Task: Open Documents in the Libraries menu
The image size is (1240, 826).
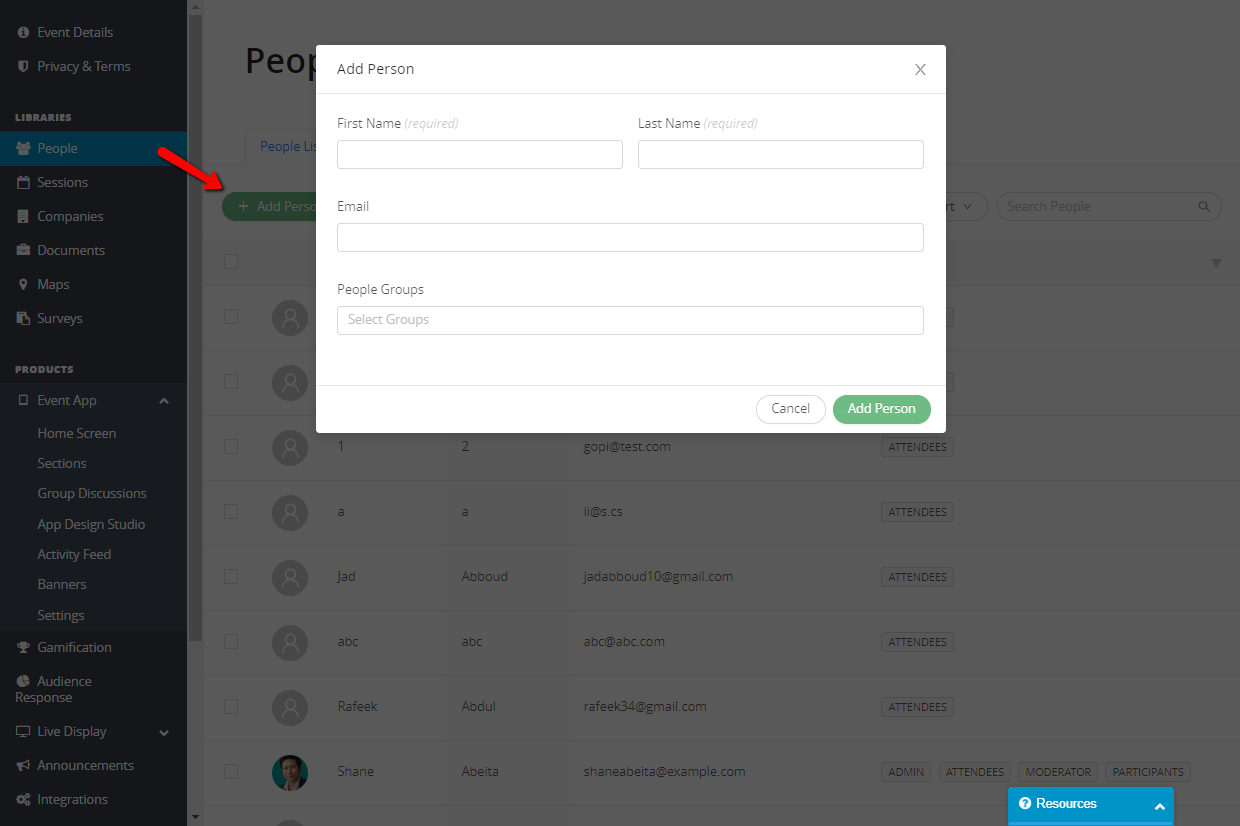Action: [x=71, y=250]
